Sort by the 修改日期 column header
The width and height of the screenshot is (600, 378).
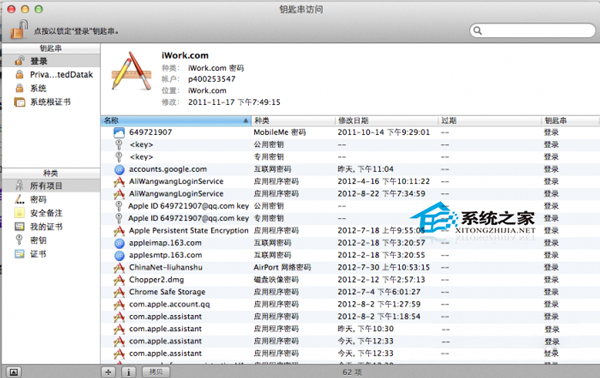(386, 121)
